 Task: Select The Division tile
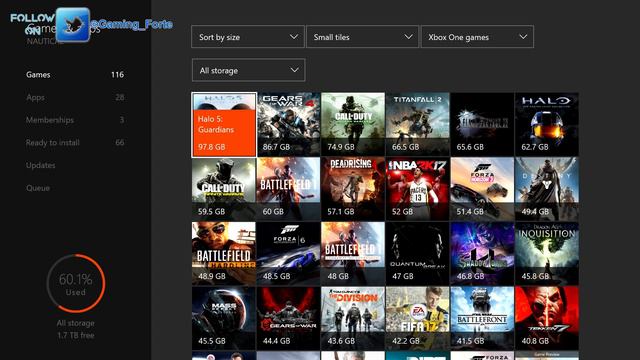pos(353,318)
